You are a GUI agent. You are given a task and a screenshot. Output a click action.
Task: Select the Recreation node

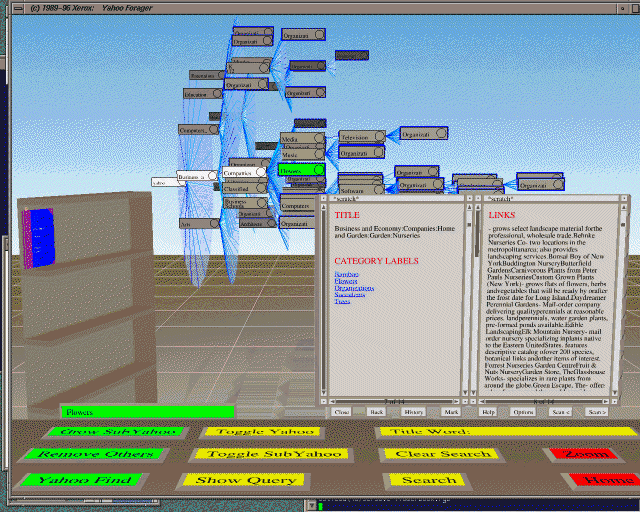point(208,76)
